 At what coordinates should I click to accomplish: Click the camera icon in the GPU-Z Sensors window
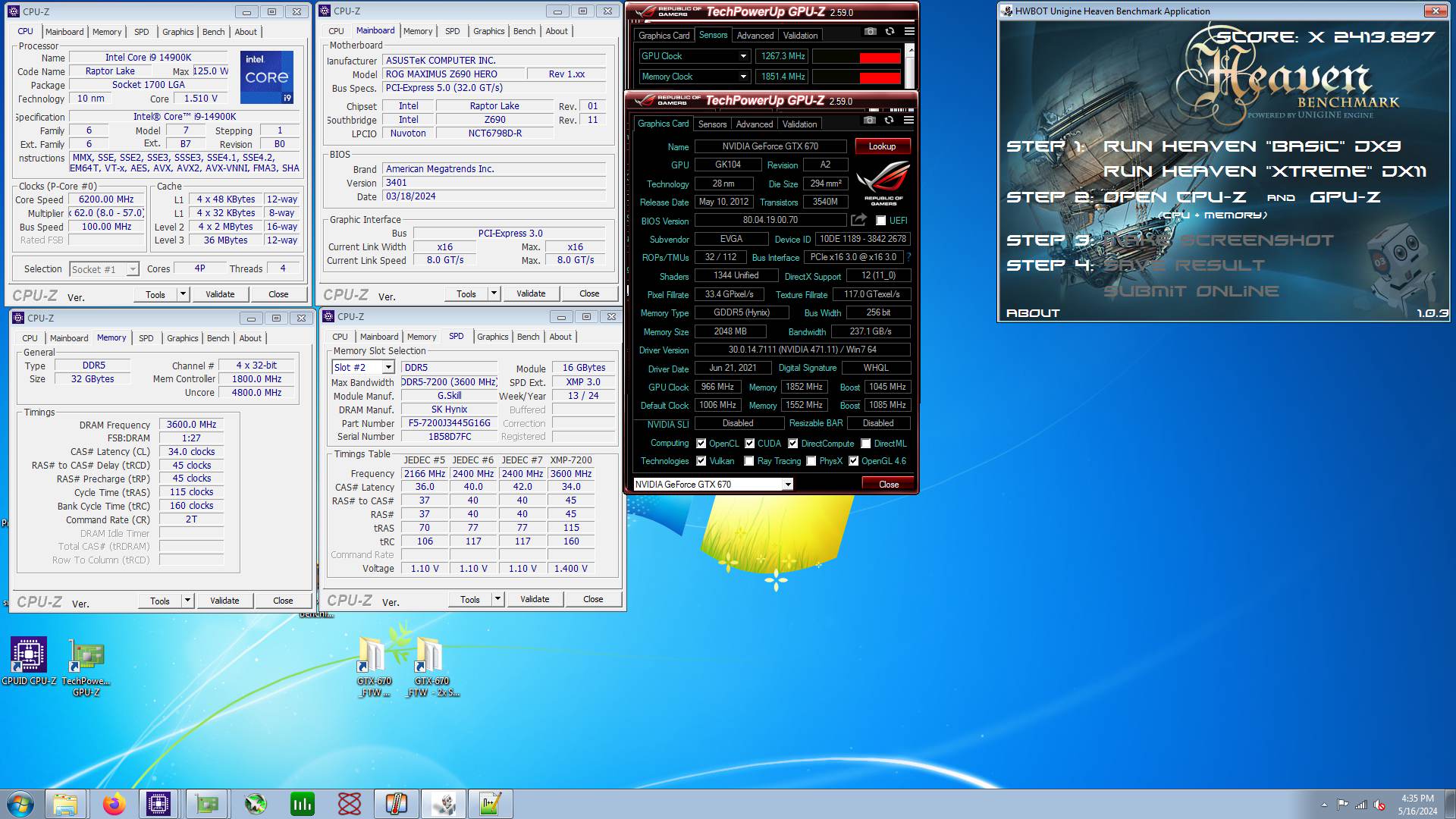pyautogui.click(x=871, y=32)
